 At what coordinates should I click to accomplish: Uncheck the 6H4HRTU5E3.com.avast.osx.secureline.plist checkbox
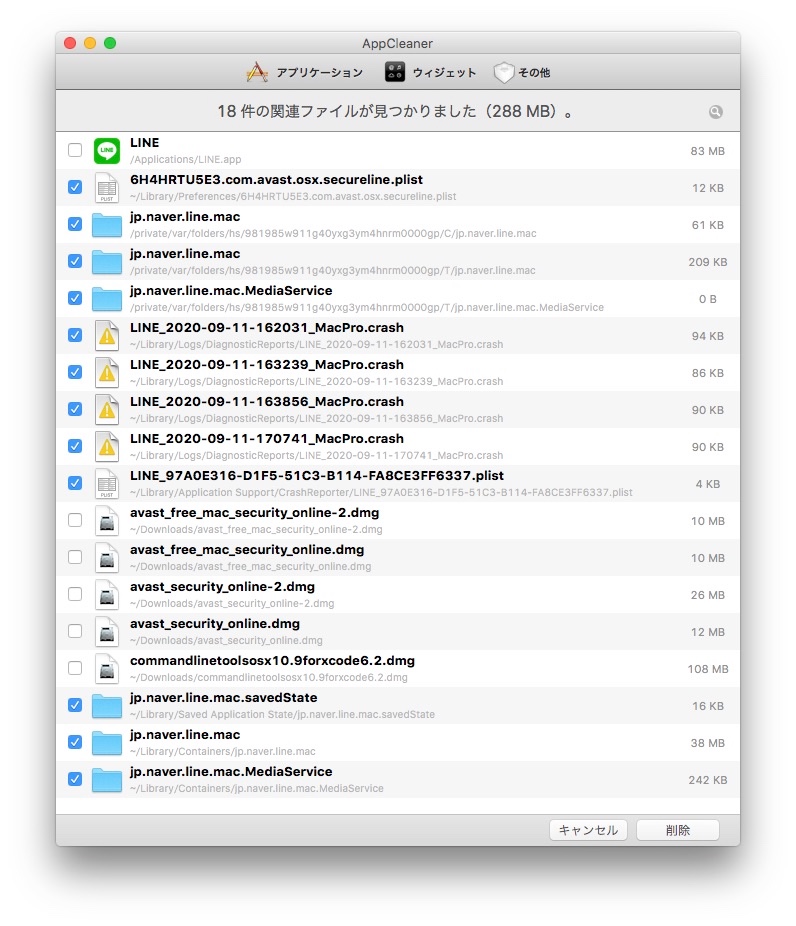[75, 187]
